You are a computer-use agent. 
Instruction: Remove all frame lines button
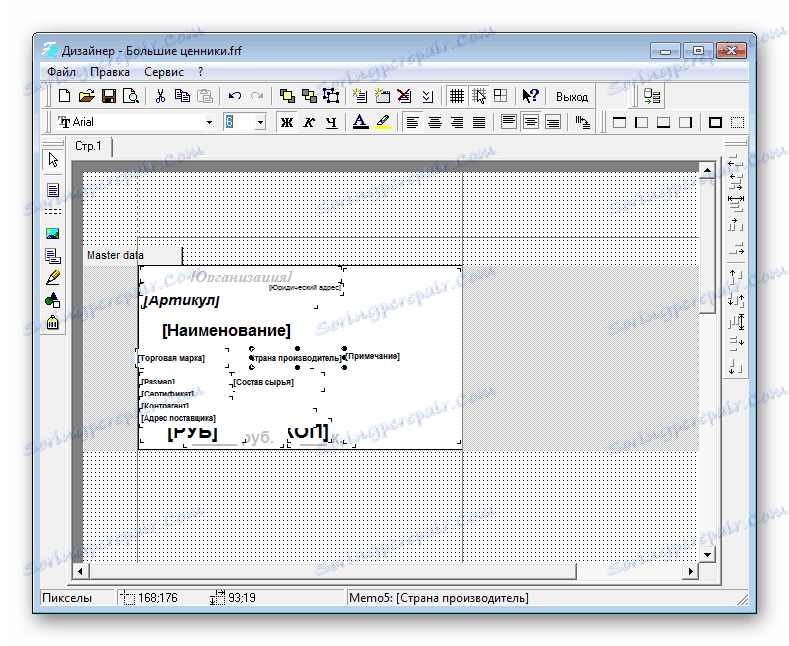tap(737, 122)
